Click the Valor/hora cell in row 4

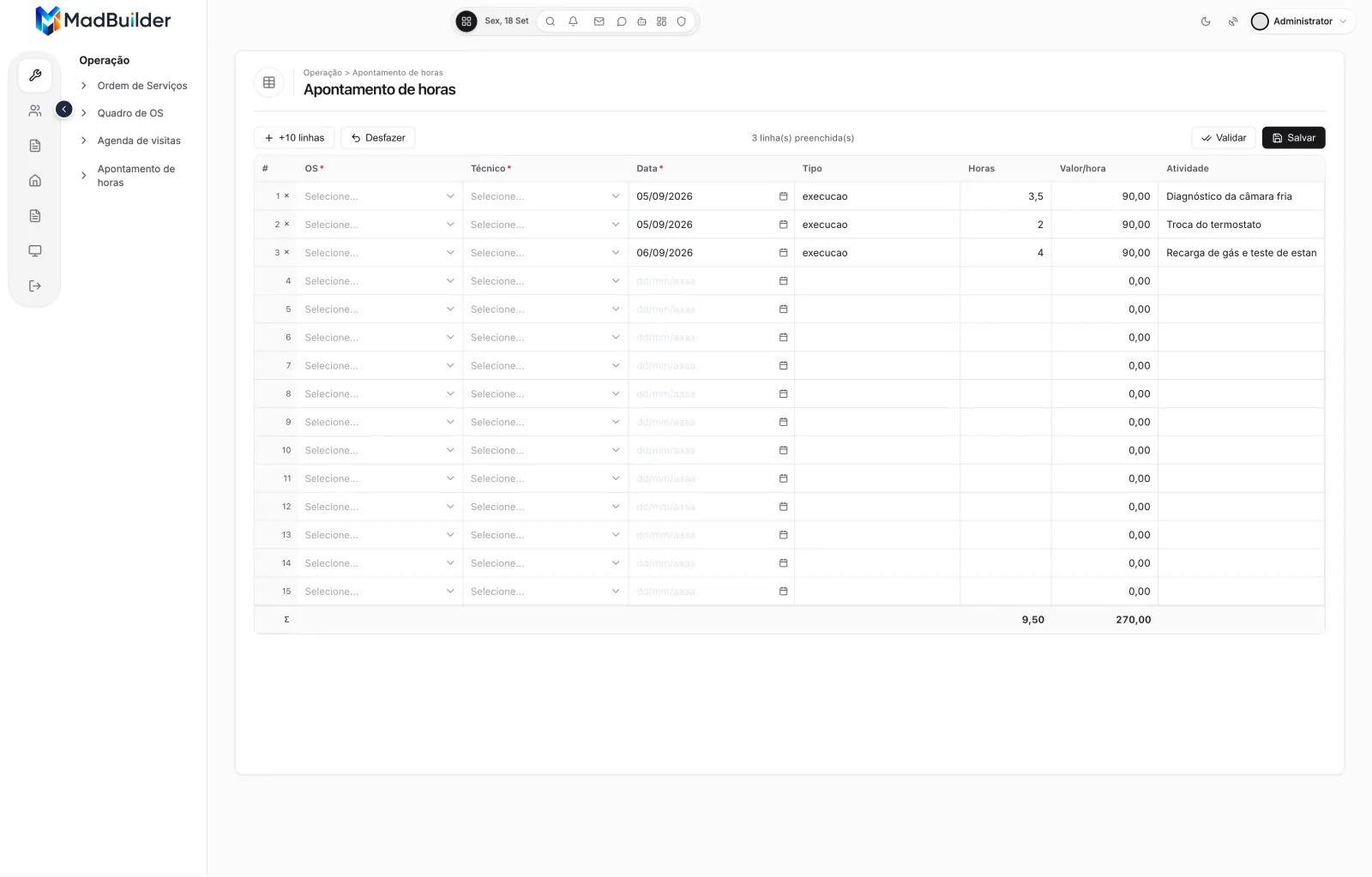point(1104,281)
